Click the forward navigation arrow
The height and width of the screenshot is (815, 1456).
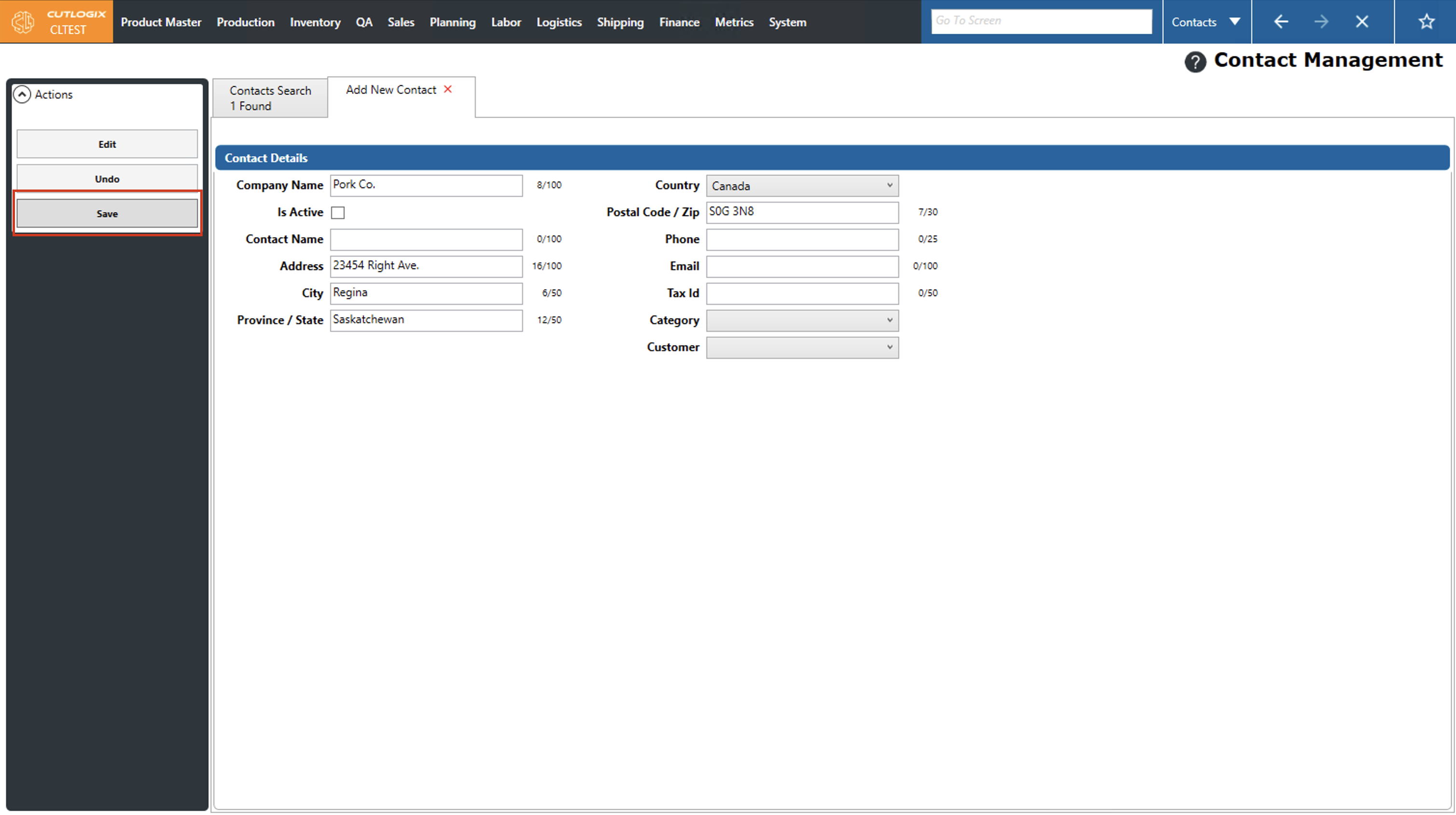(x=1321, y=22)
